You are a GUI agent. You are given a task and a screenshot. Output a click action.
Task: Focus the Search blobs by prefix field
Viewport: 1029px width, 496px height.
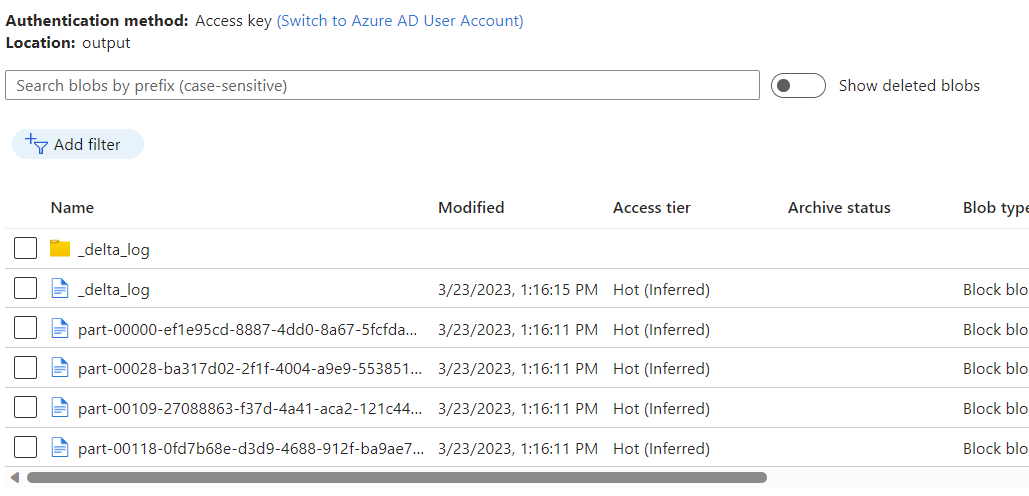[x=382, y=86]
